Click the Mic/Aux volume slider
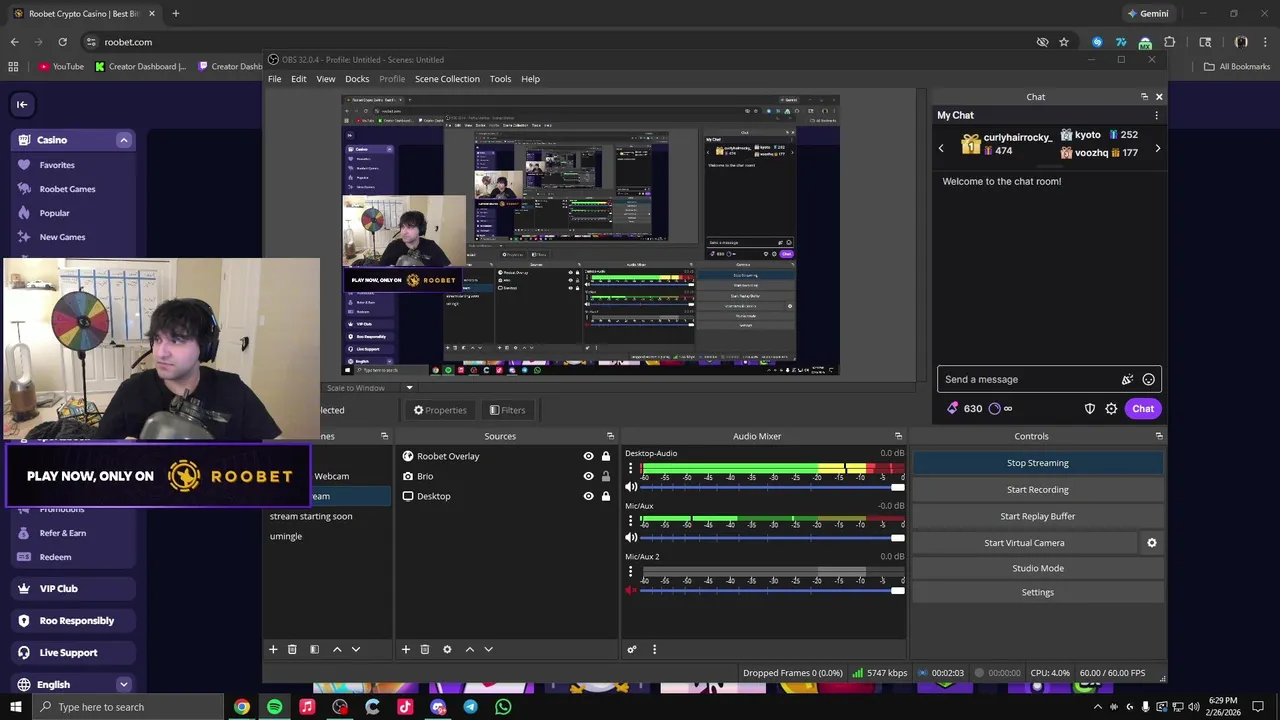 click(771, 538)
